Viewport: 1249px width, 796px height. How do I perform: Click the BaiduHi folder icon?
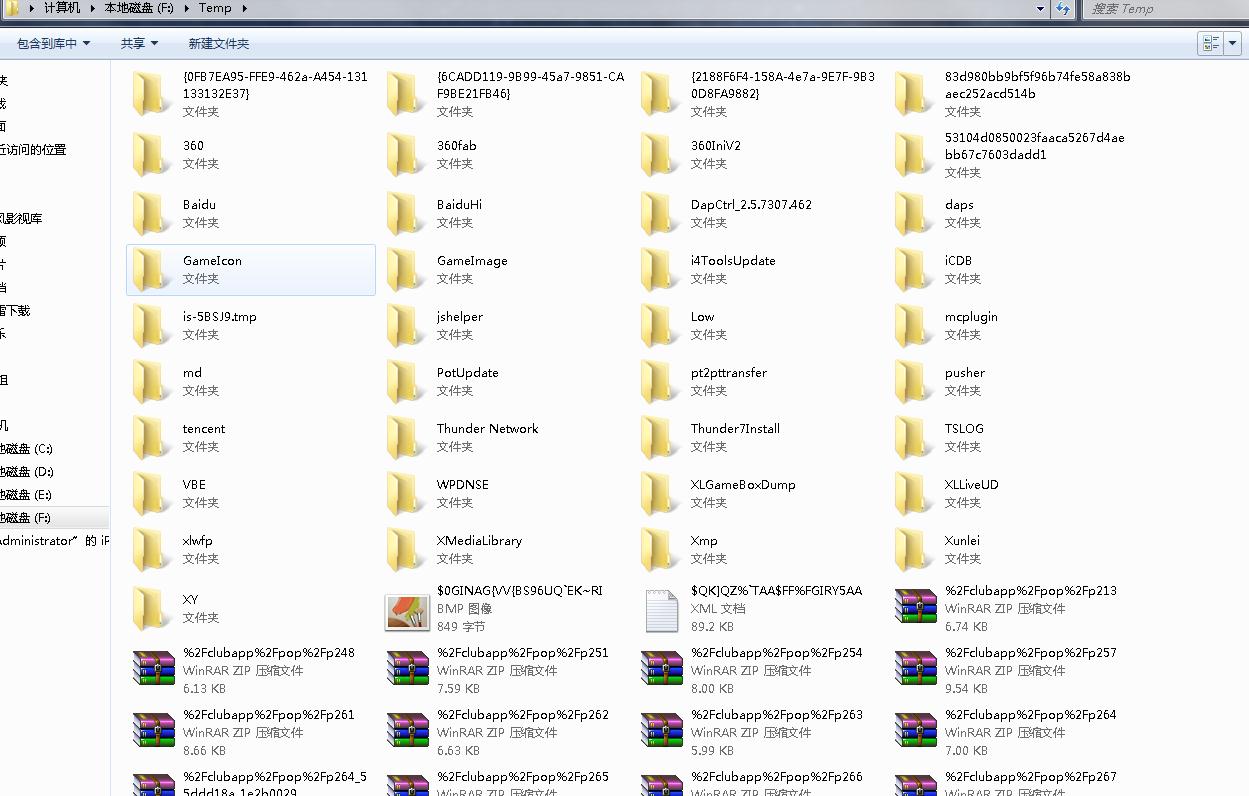[x=405, y=213]
